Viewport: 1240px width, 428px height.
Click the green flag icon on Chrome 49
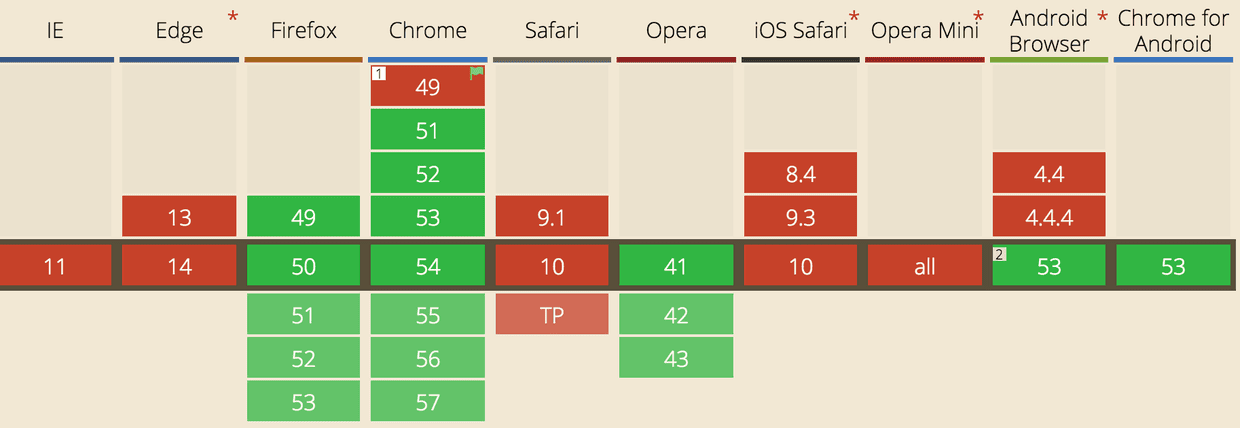point(477,73)
